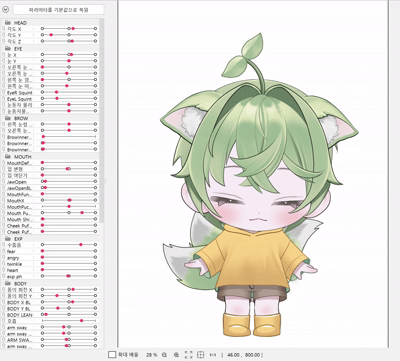
Task: Adjust the Mouth Pu... slider handle
Action: (x=82, y=213)
